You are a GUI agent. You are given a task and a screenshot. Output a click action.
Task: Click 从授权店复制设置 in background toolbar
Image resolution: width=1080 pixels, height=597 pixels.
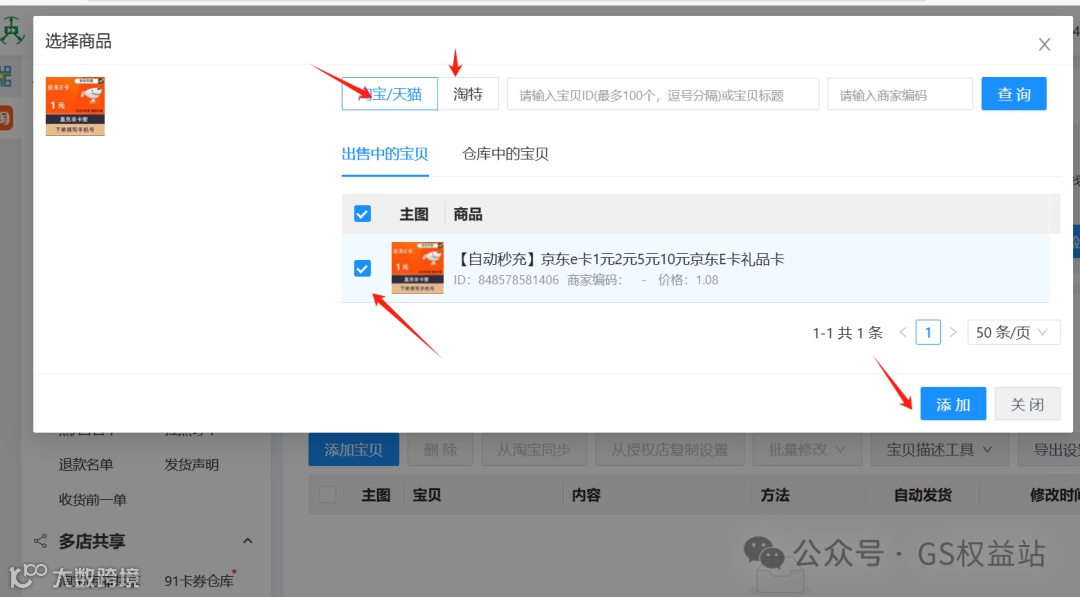(669, 450)
